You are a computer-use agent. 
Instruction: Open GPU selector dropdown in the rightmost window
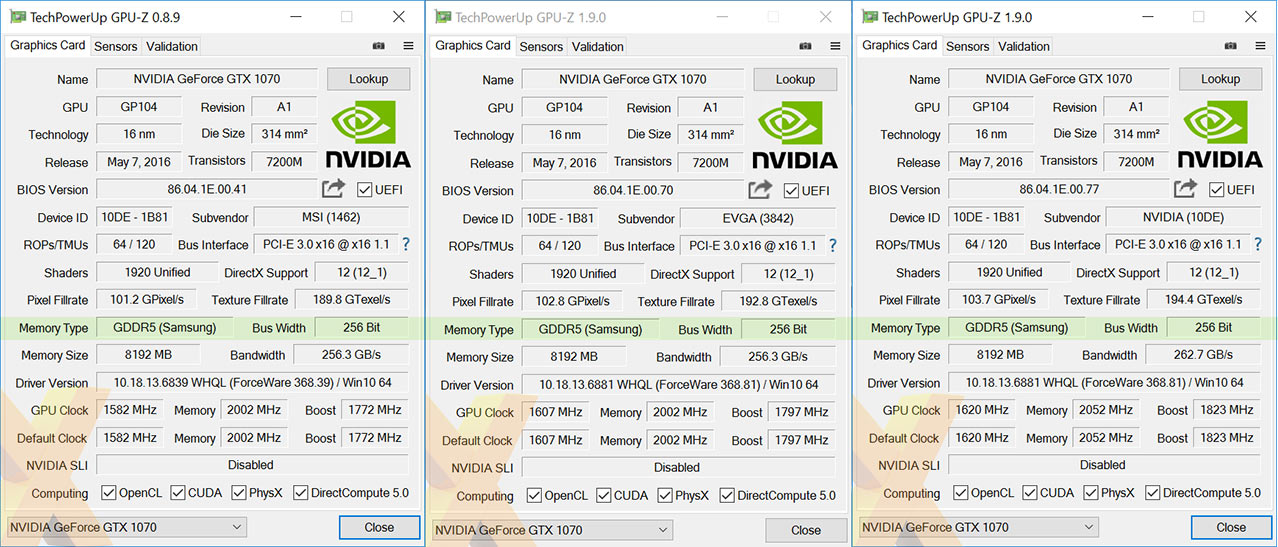tap(978, 527)
